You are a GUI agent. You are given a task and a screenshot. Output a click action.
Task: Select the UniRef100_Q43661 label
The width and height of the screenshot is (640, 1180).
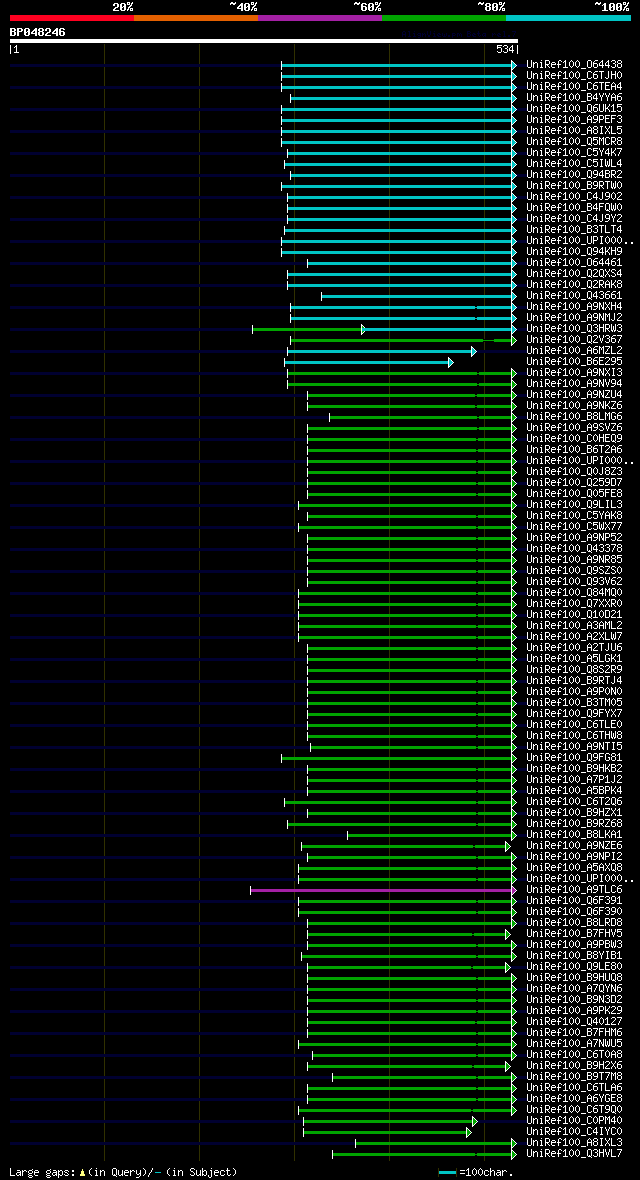[x=574, y=296]
